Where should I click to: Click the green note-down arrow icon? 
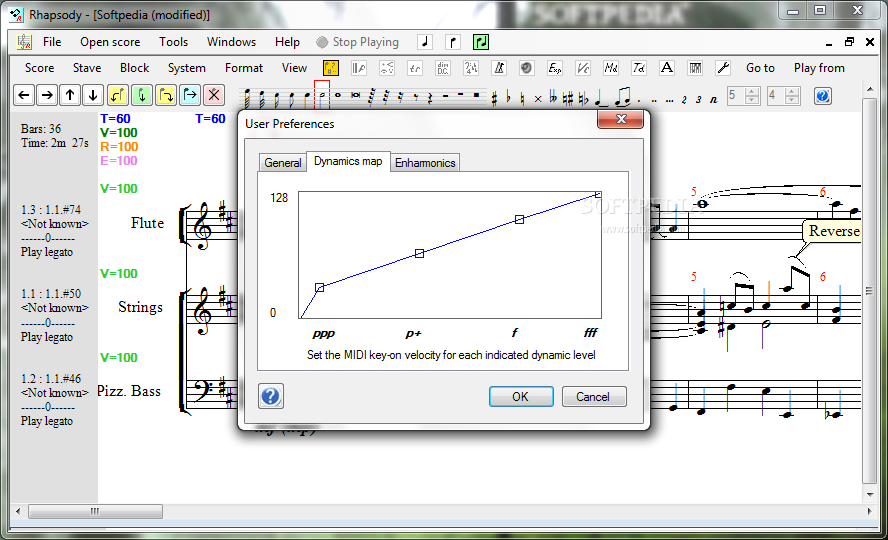[x=142, y=95]
